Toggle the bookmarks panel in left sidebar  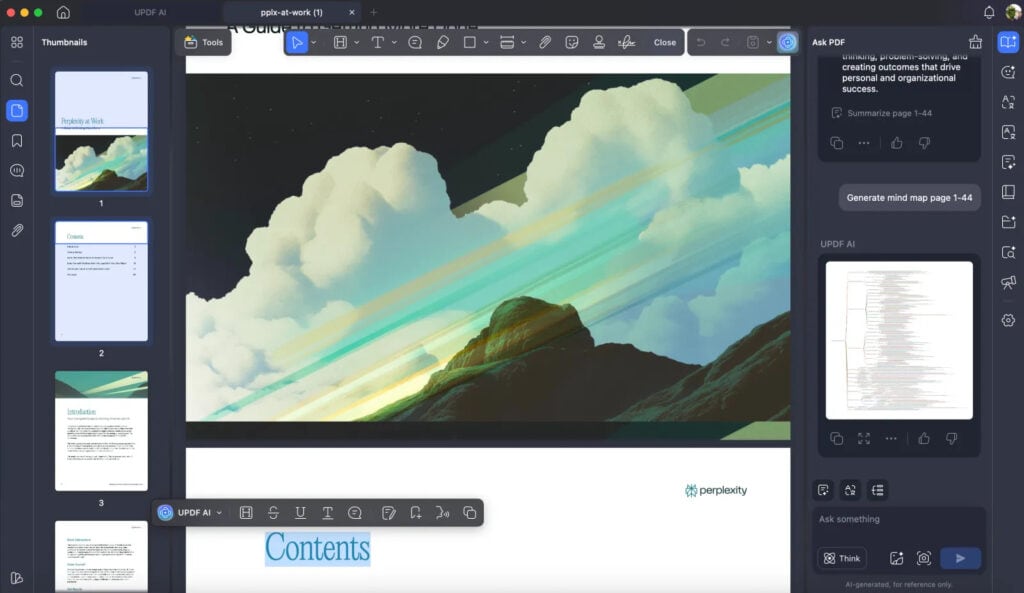click(17, 140)
